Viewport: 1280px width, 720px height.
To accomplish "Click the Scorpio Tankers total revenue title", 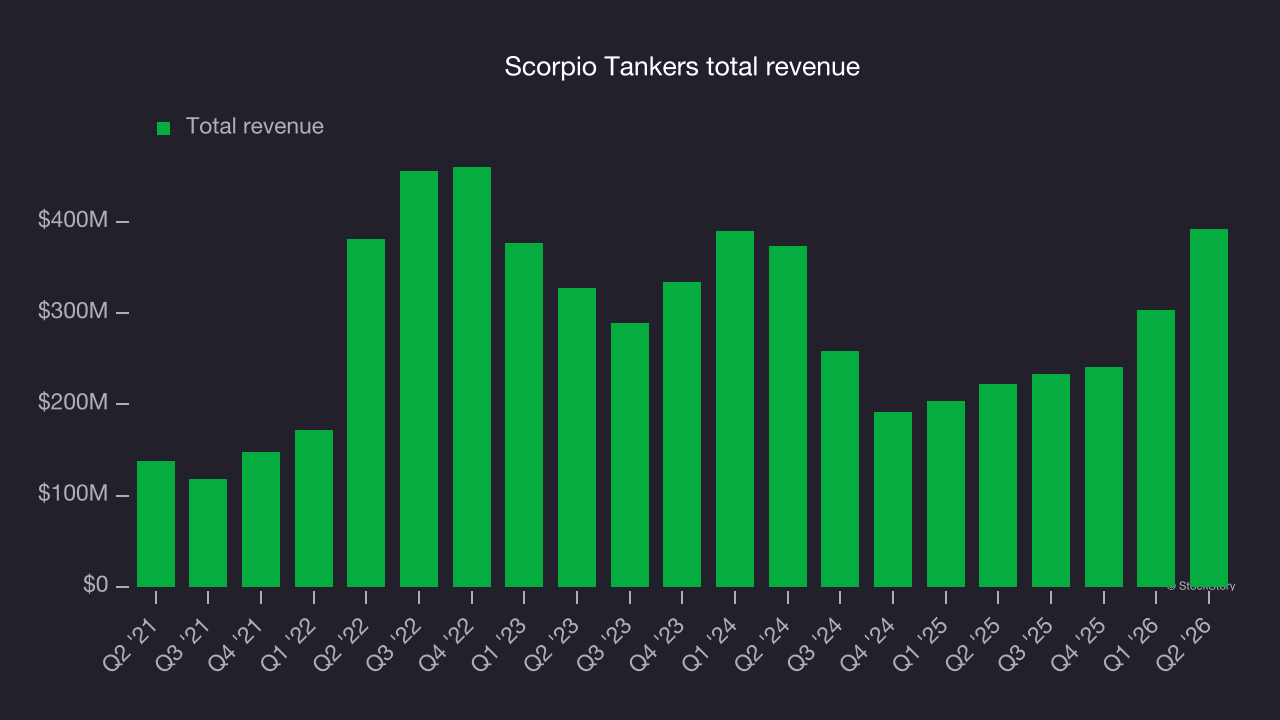I will coord(682,67).
